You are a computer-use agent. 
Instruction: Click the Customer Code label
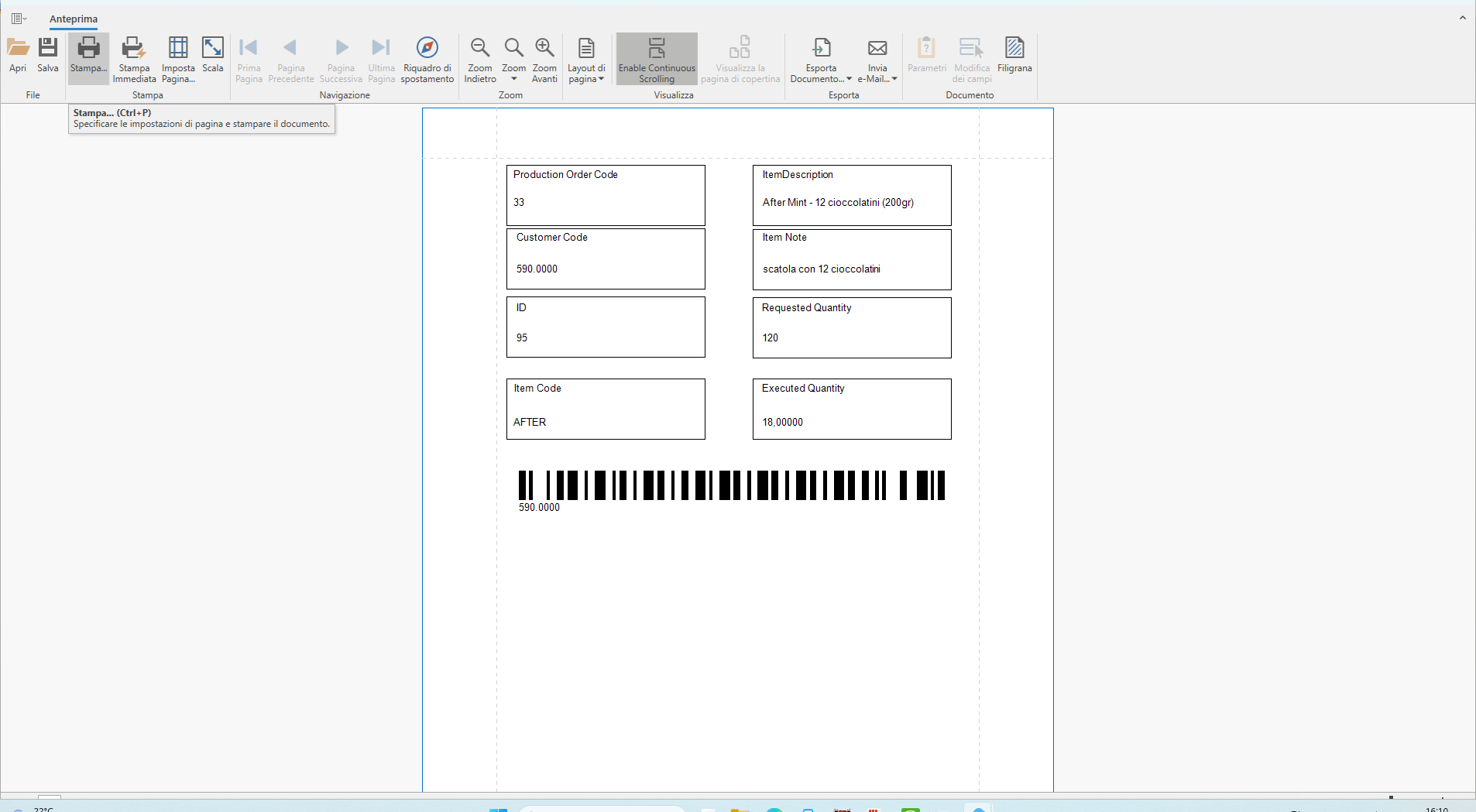point(552,238)
